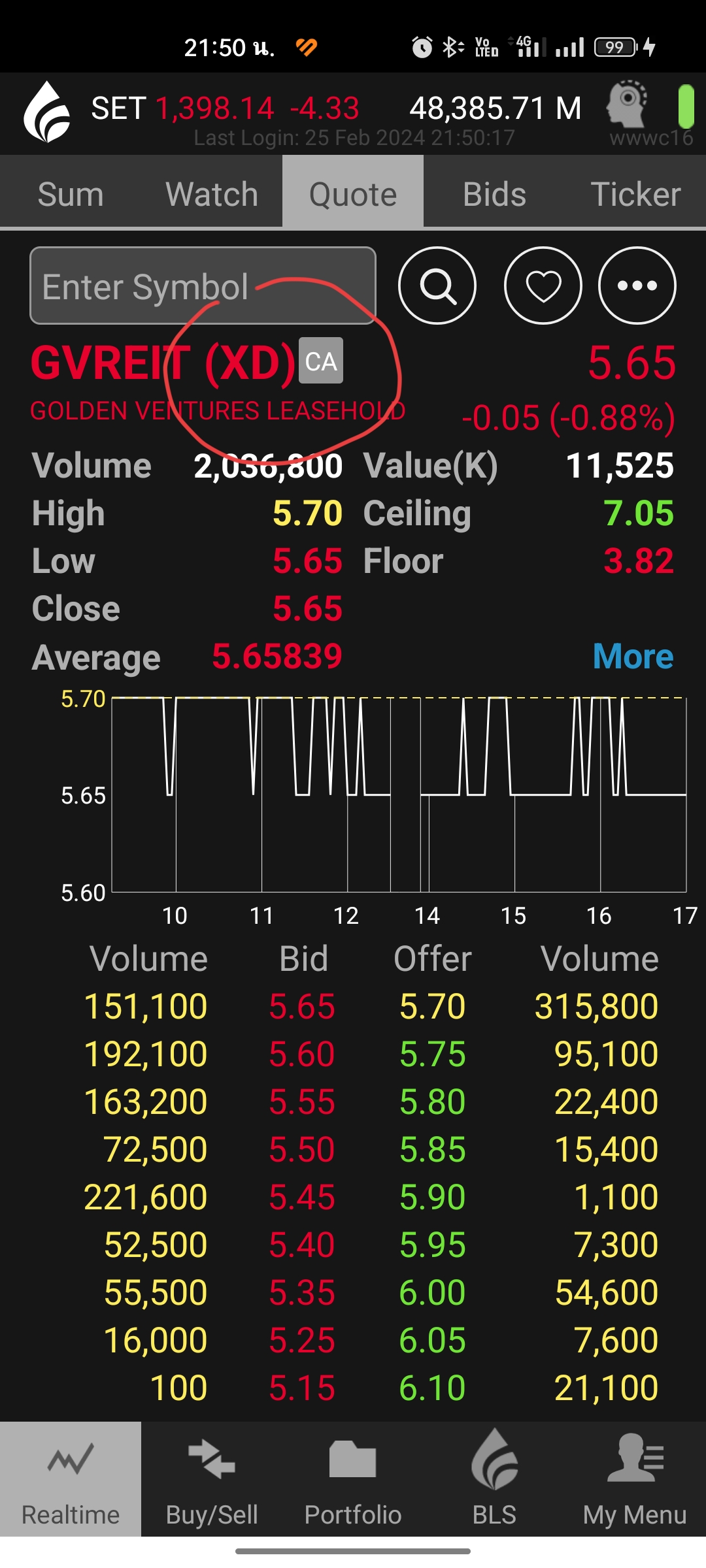706x1568 pixels.
Task: Switch to the Watch tab
Action: click(212, 194)
